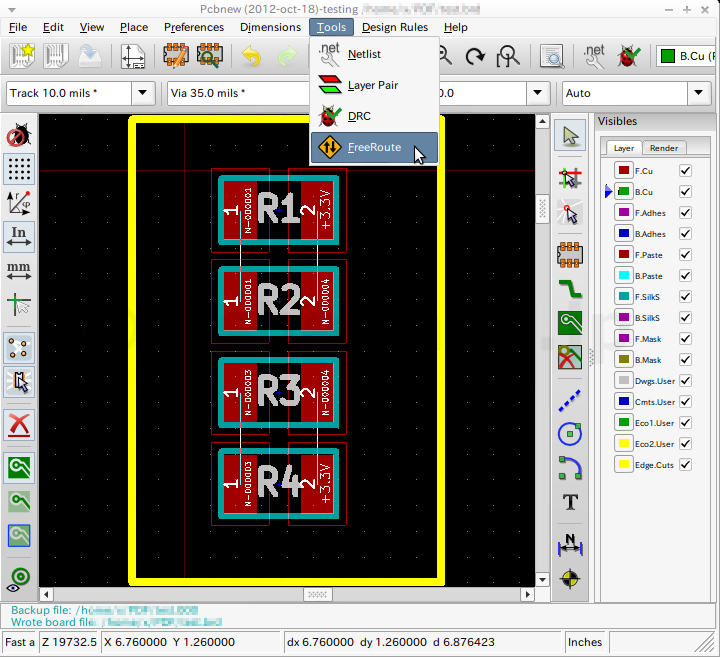Image resolution: width=720 pixels, height=657 pixels.
Task: Select the add text T tool
Action: (x=570, y=502)
